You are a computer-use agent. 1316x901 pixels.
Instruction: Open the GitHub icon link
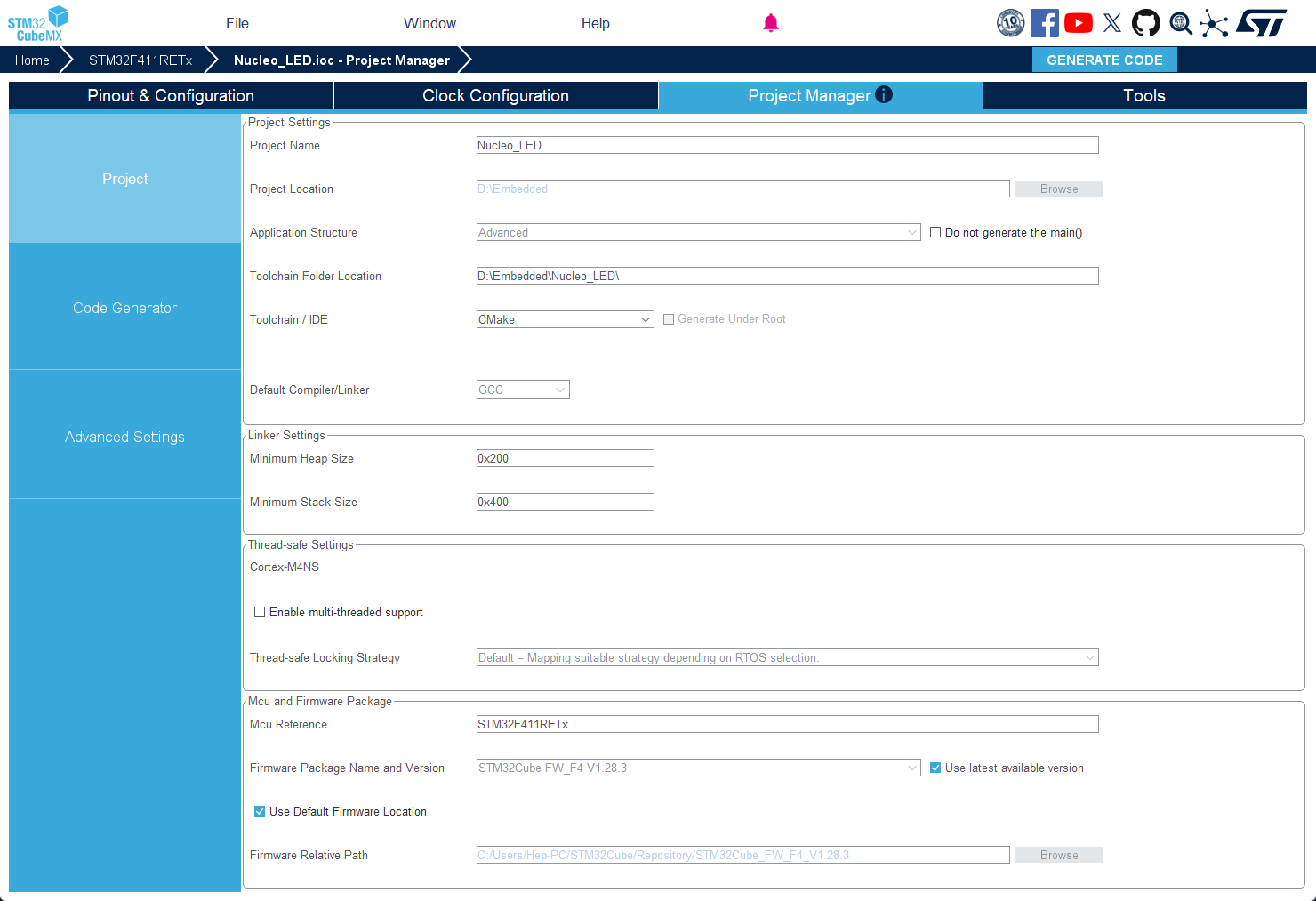(x=1146, y=23)
